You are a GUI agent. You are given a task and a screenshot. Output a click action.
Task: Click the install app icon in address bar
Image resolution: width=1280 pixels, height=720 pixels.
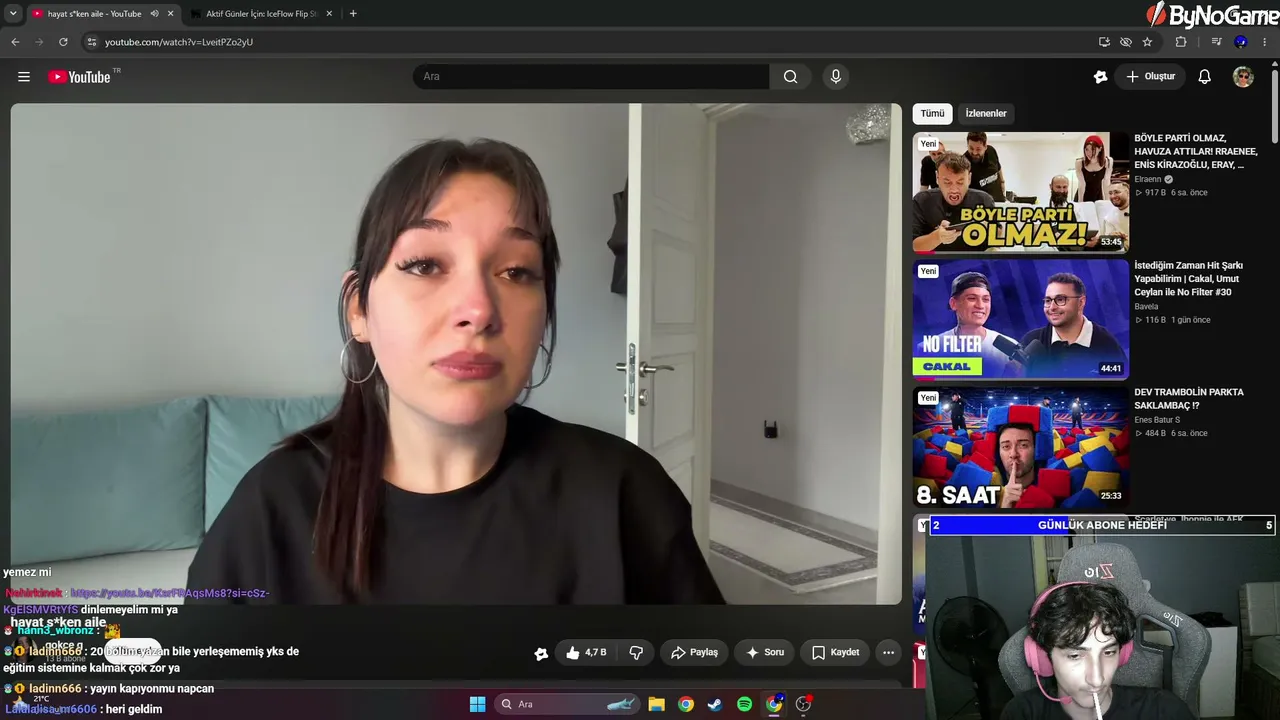(x=1104, y=42)
